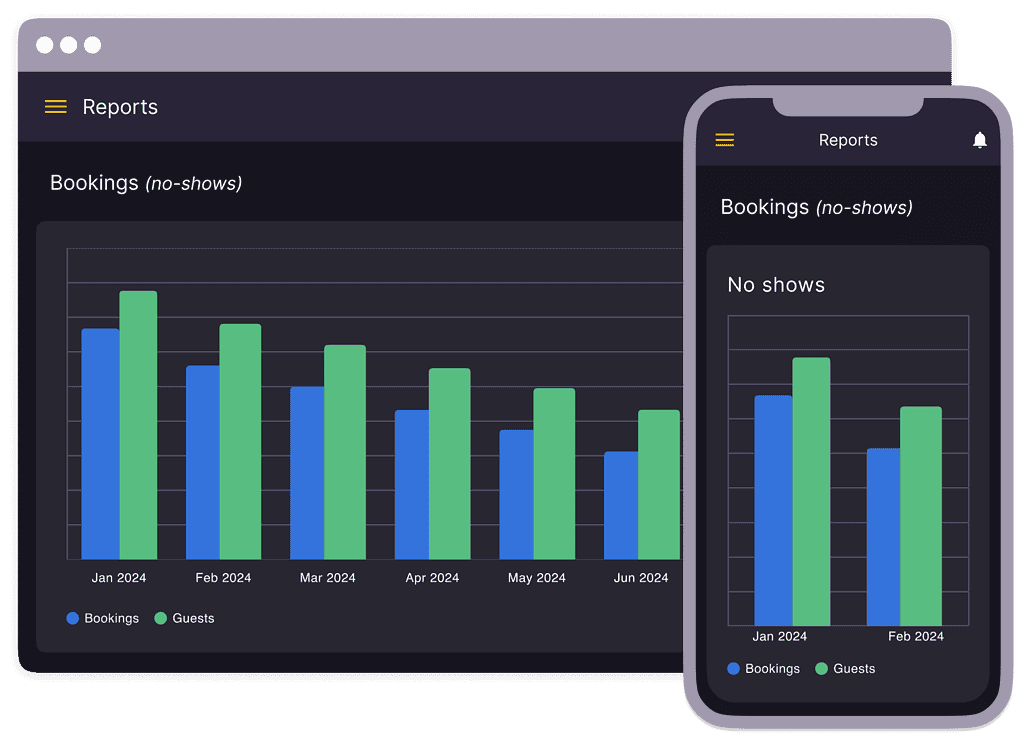Click the blue Bookings legend dot on phone
This screenshot has width=1023, height=740.
pos(733,668)
